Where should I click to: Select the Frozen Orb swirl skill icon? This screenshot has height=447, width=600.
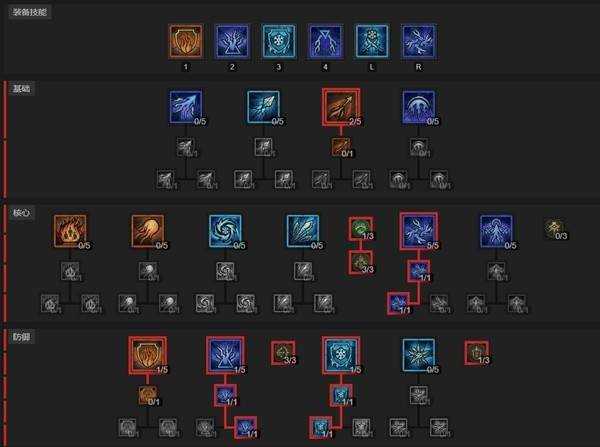[225, 231]
